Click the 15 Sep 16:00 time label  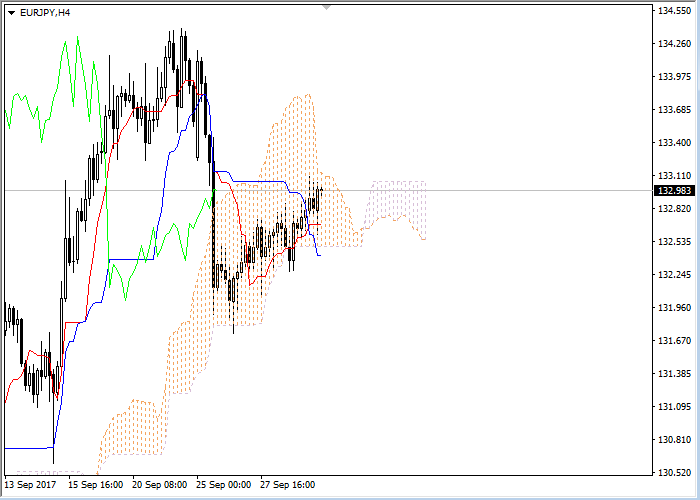96,485
